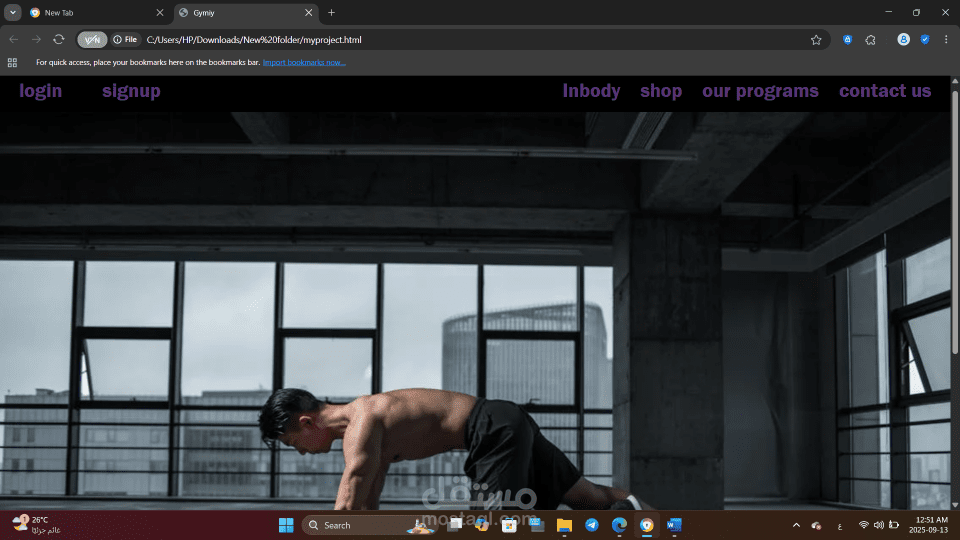Show hidden system tray icons
This screenshot has height=540, width=960.
796,525
